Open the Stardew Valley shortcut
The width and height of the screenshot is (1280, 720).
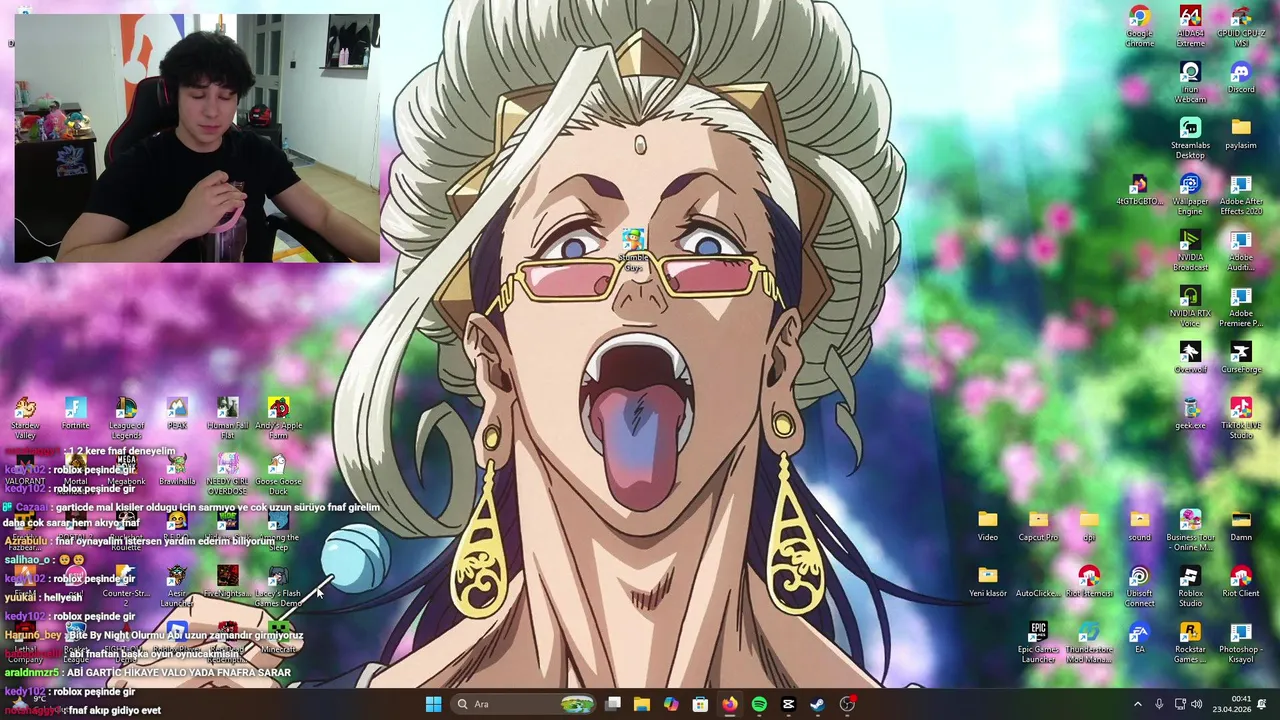(25, 419)
